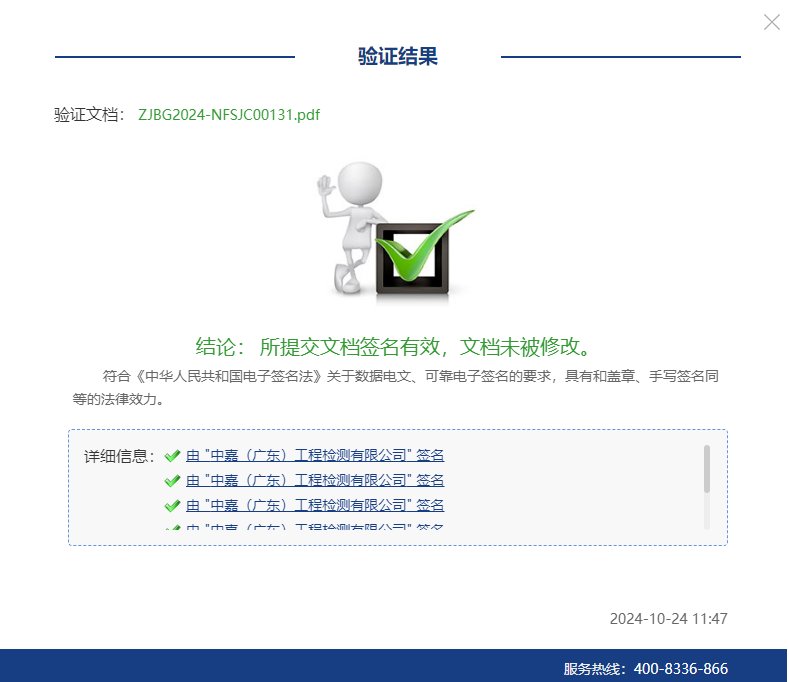This screenshot has height=682, width=789.
Task: Open the first 中嘉（广东）工程检测有限公司 signature link
Action: (315, 456)
